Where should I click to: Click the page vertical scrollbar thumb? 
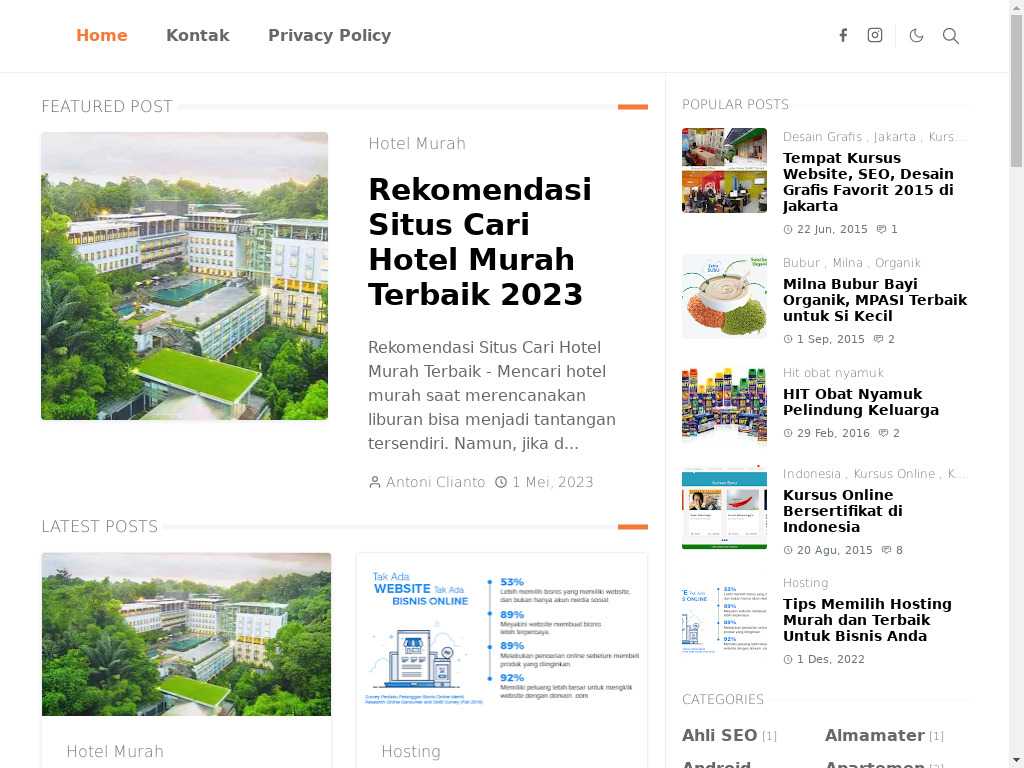coord(1017,90)
